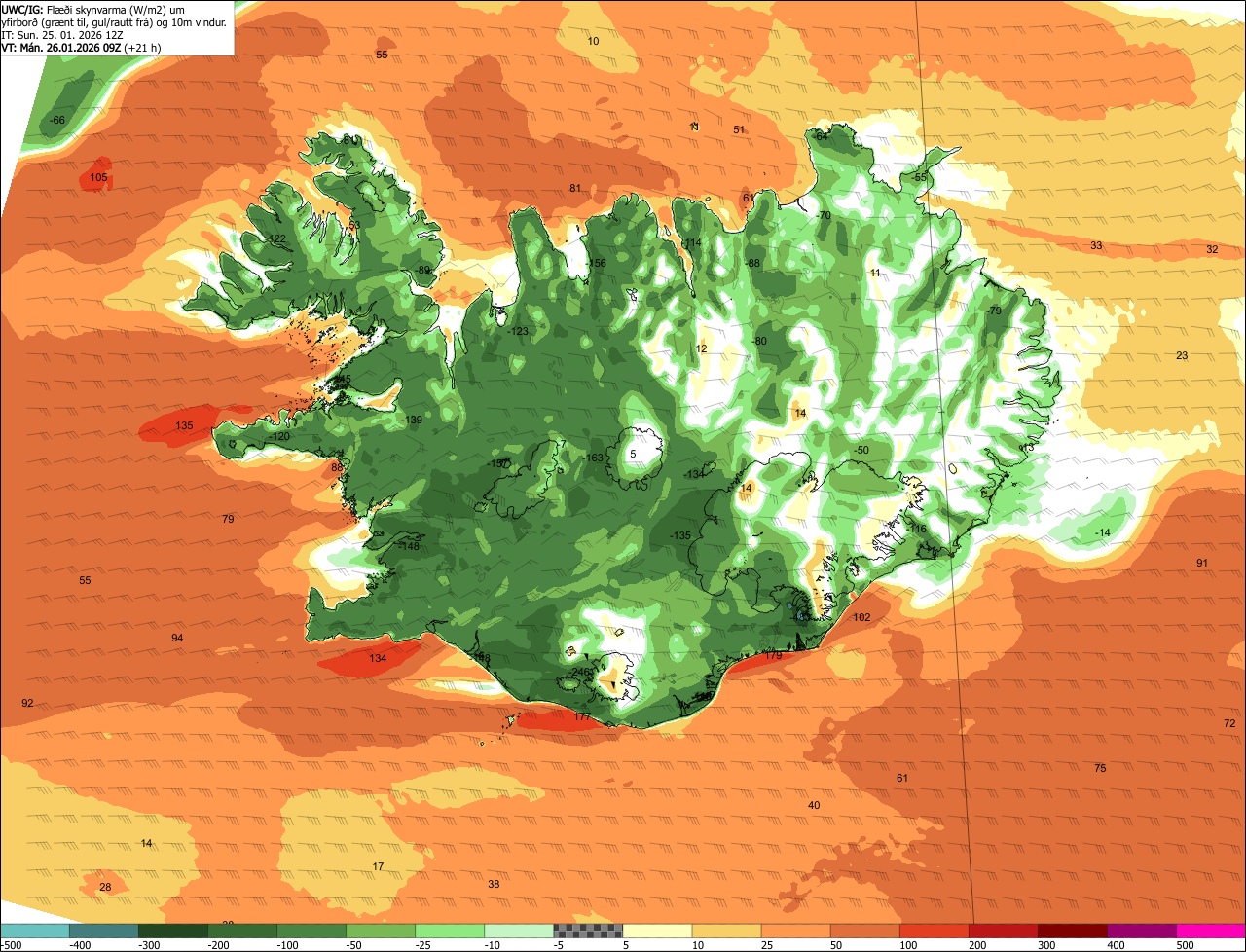Select the legend color between -200 and -100
The height and width of the screenshot is (952, 1246).
point(242,931)
